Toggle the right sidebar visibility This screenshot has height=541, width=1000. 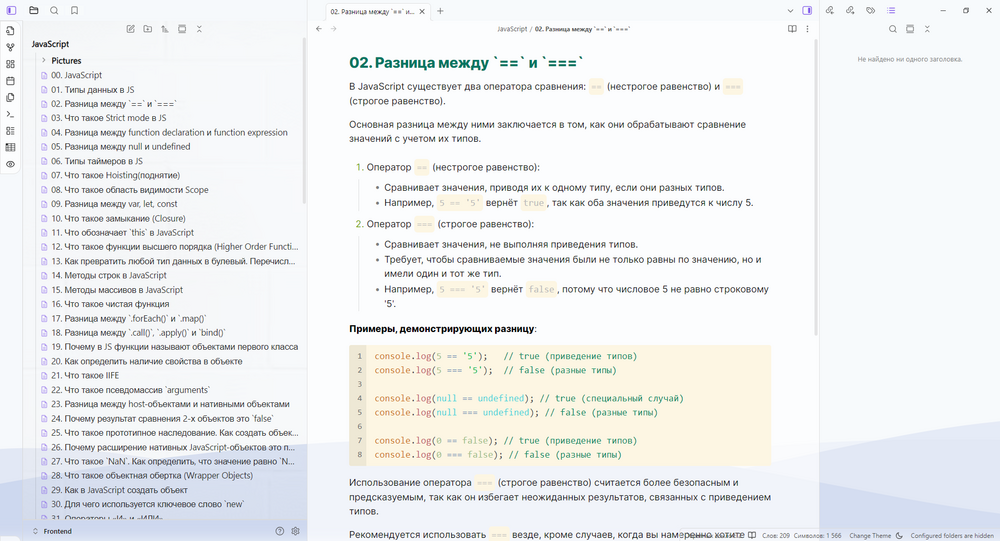click(x=807, y=10)
